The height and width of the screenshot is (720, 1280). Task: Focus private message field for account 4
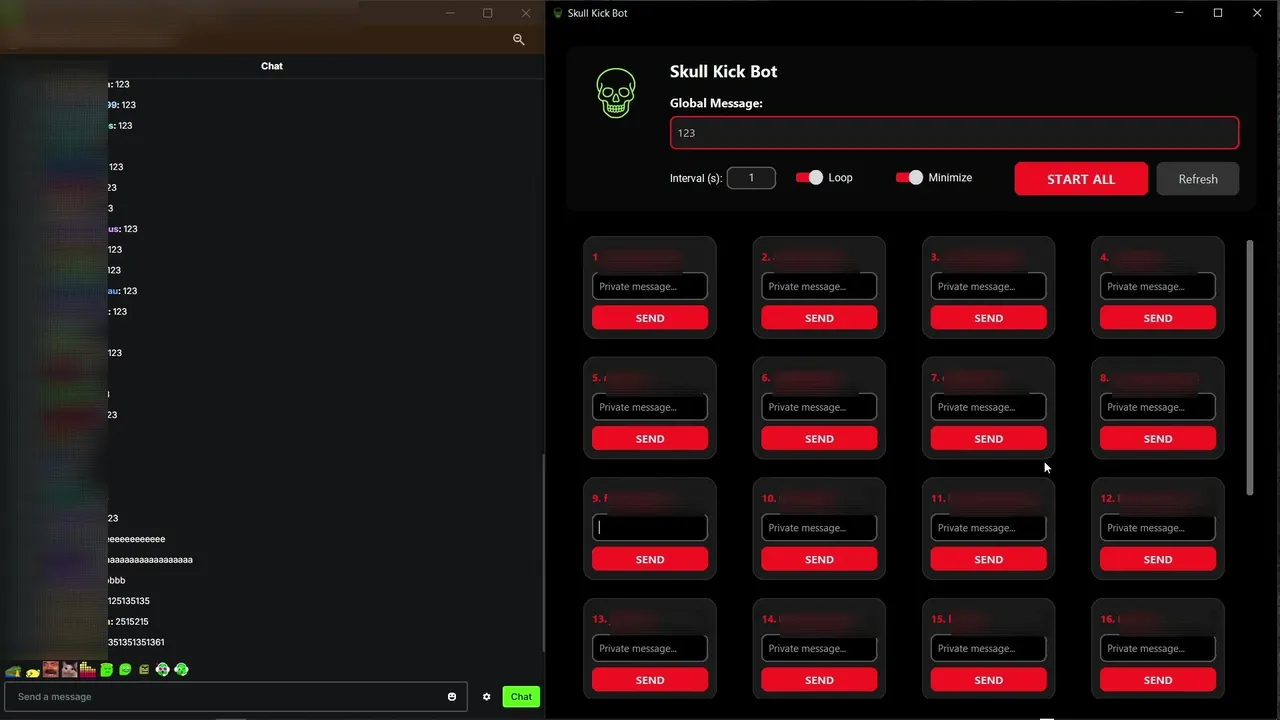point(1158,286)
